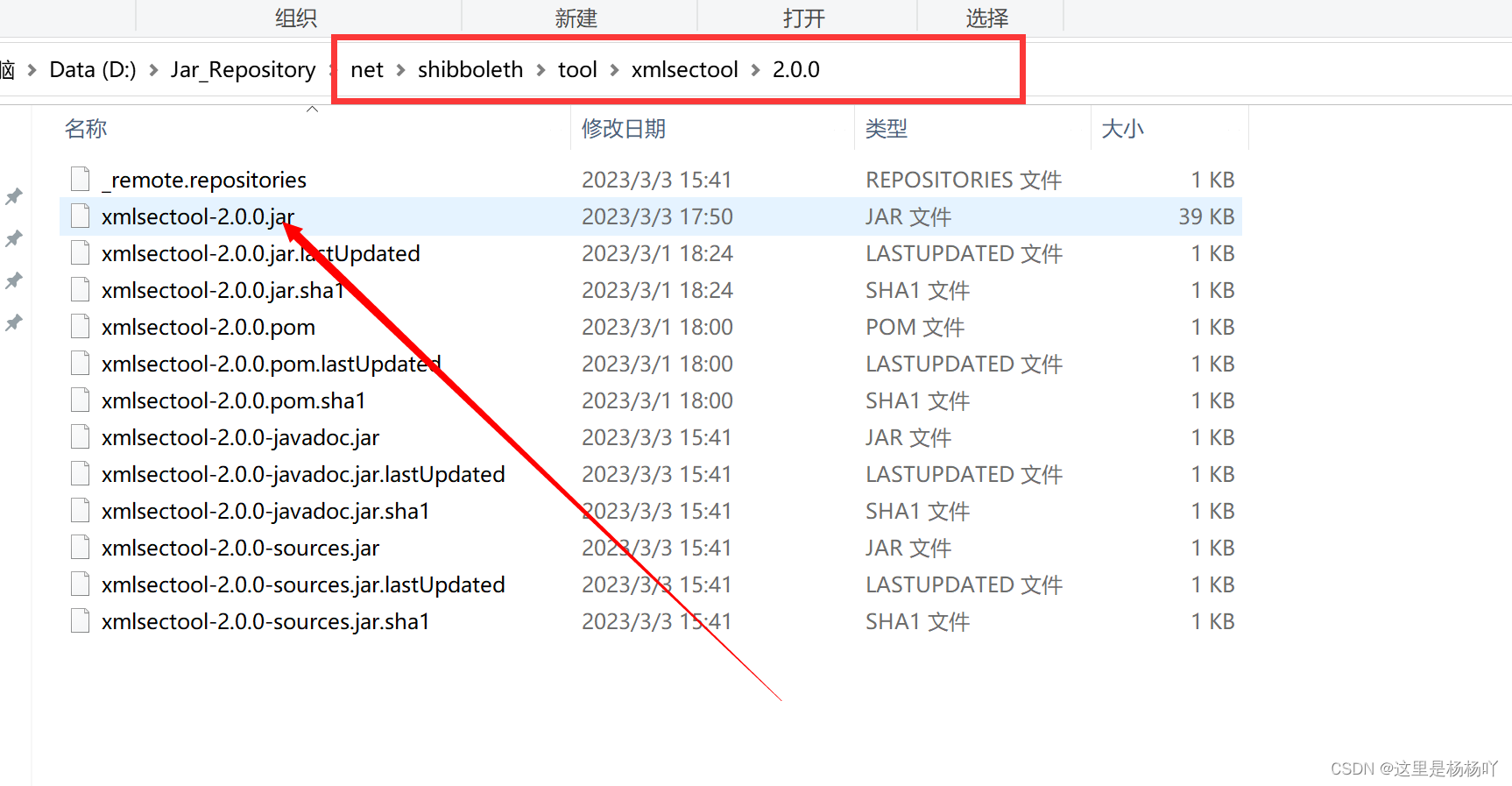Select the file _remote.repositories
Image resolution: width=1512 pixels, height=786 pixels.
pos(204,180)
